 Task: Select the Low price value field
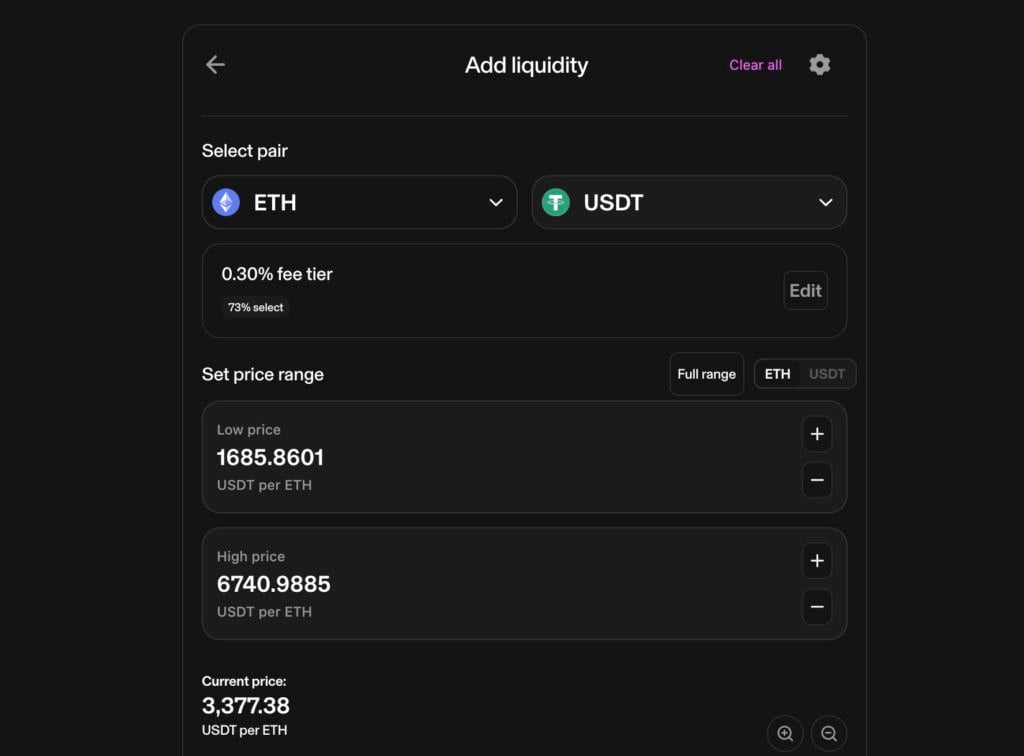tap(270, 458)
